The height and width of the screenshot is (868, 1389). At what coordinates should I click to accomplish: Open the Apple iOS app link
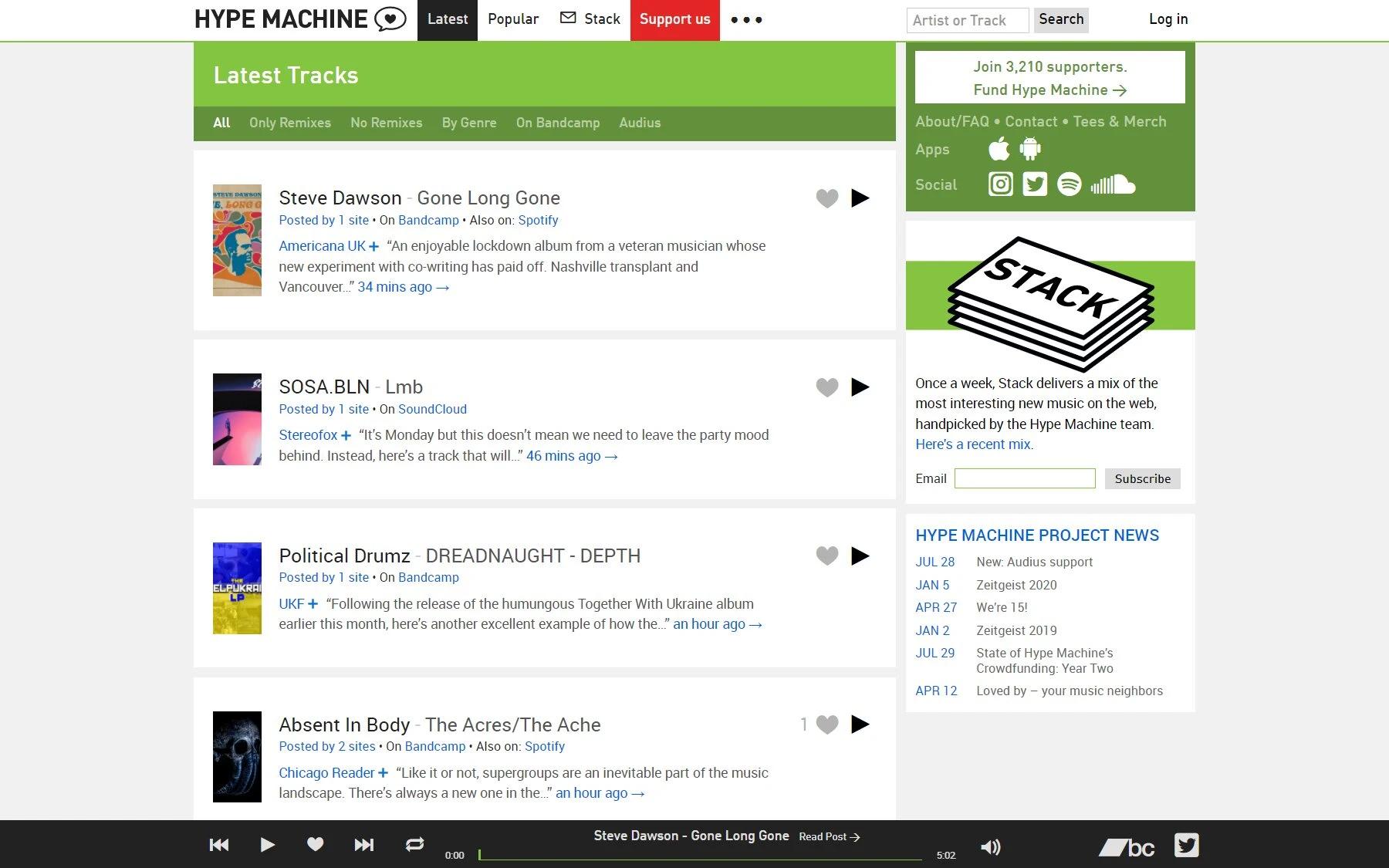click(x=999, y=149)
